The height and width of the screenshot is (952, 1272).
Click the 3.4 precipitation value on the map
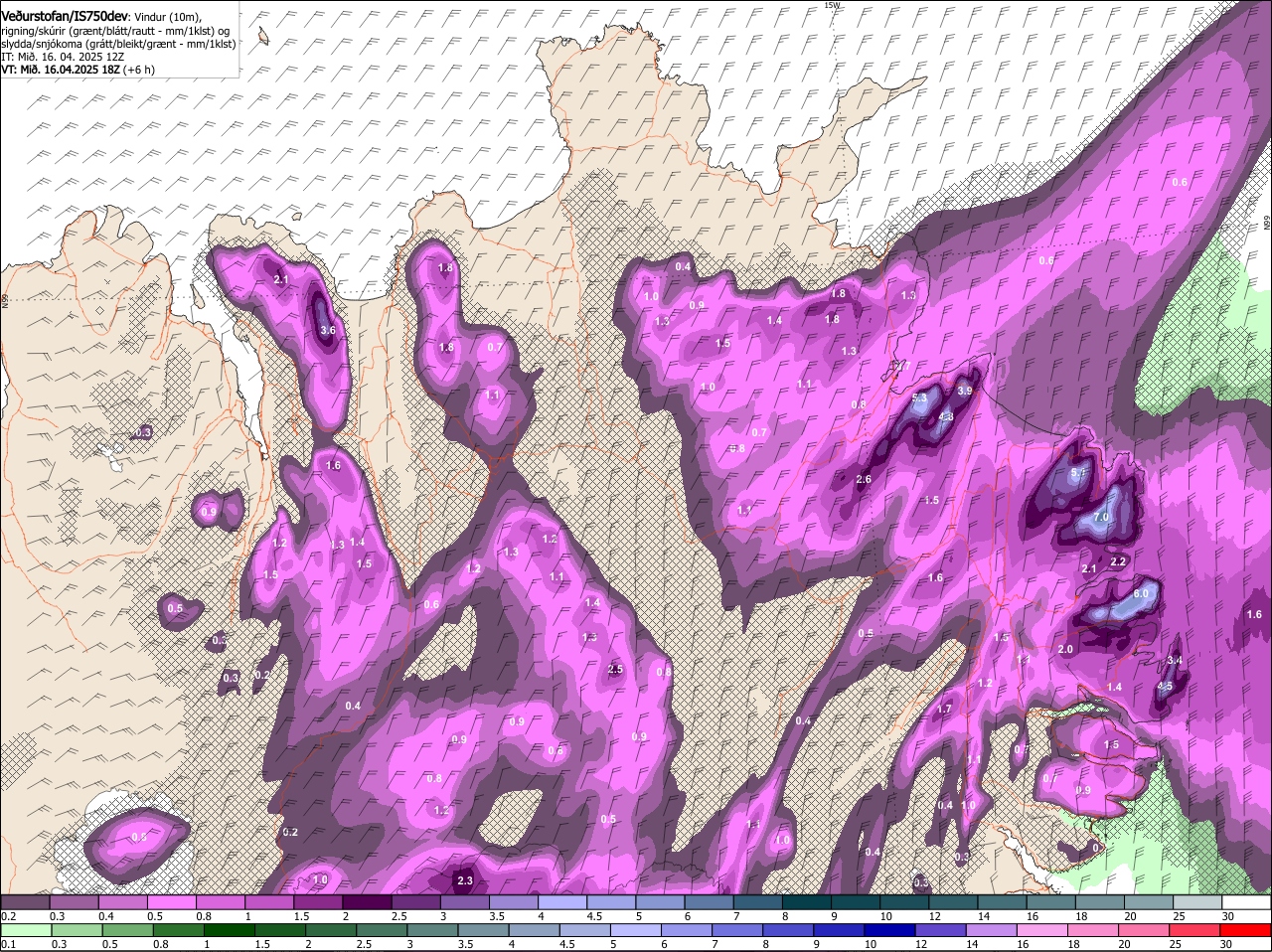(1174, 661)
